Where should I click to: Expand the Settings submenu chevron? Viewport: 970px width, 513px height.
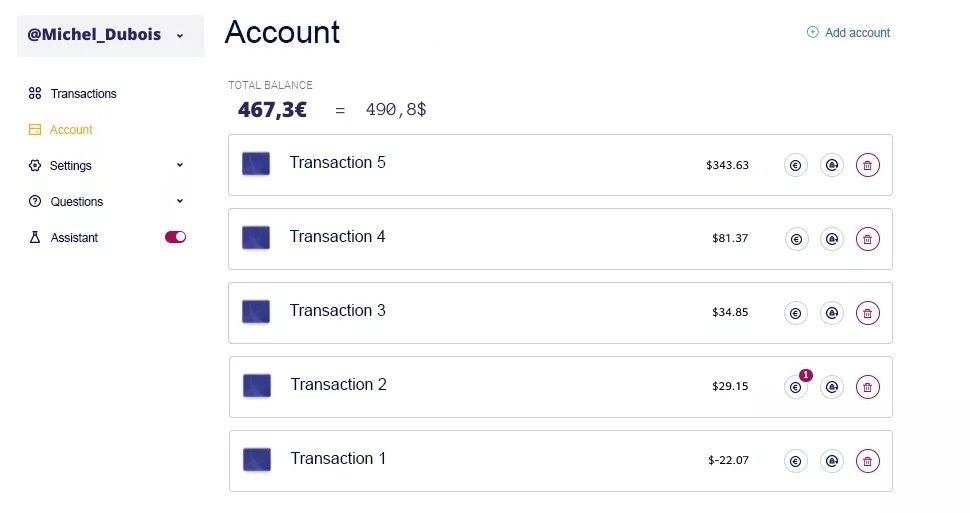[180, 166]
